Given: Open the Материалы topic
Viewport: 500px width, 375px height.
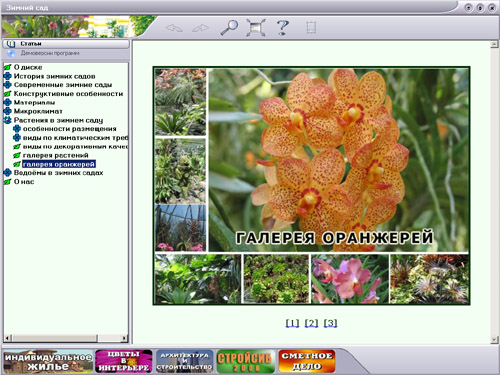Looking at the screenshot, I should click(x=34, y=102).
